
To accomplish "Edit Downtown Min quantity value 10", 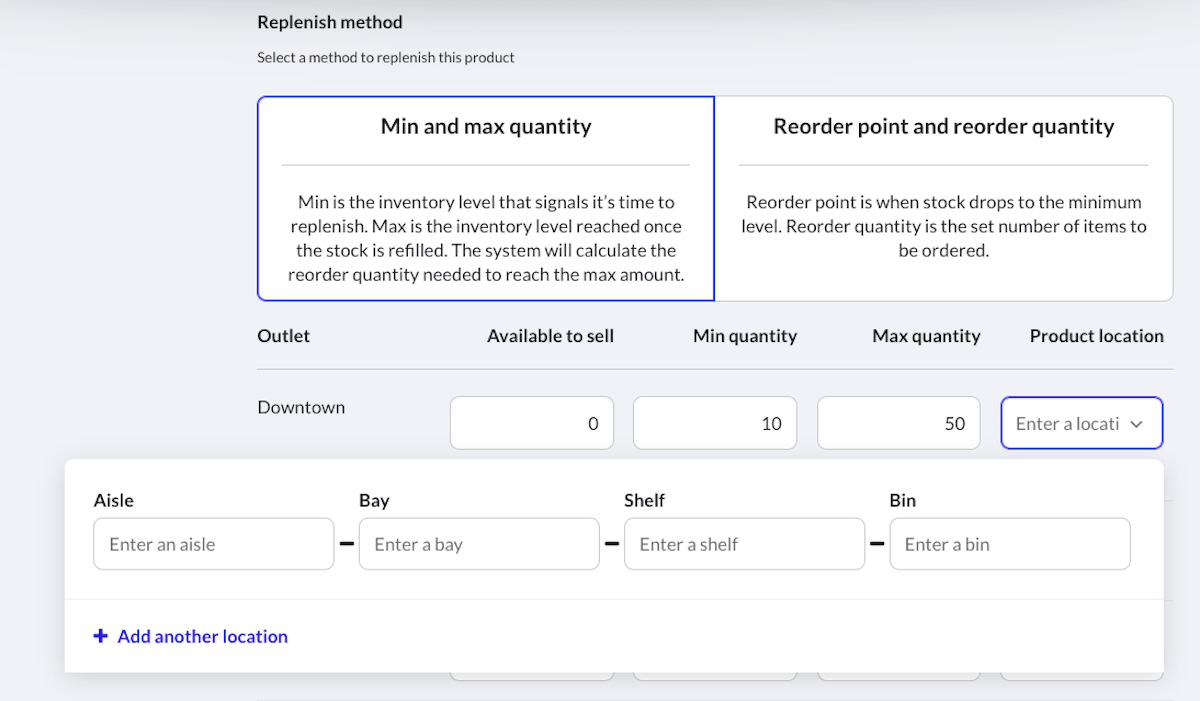I will point(715,423).
